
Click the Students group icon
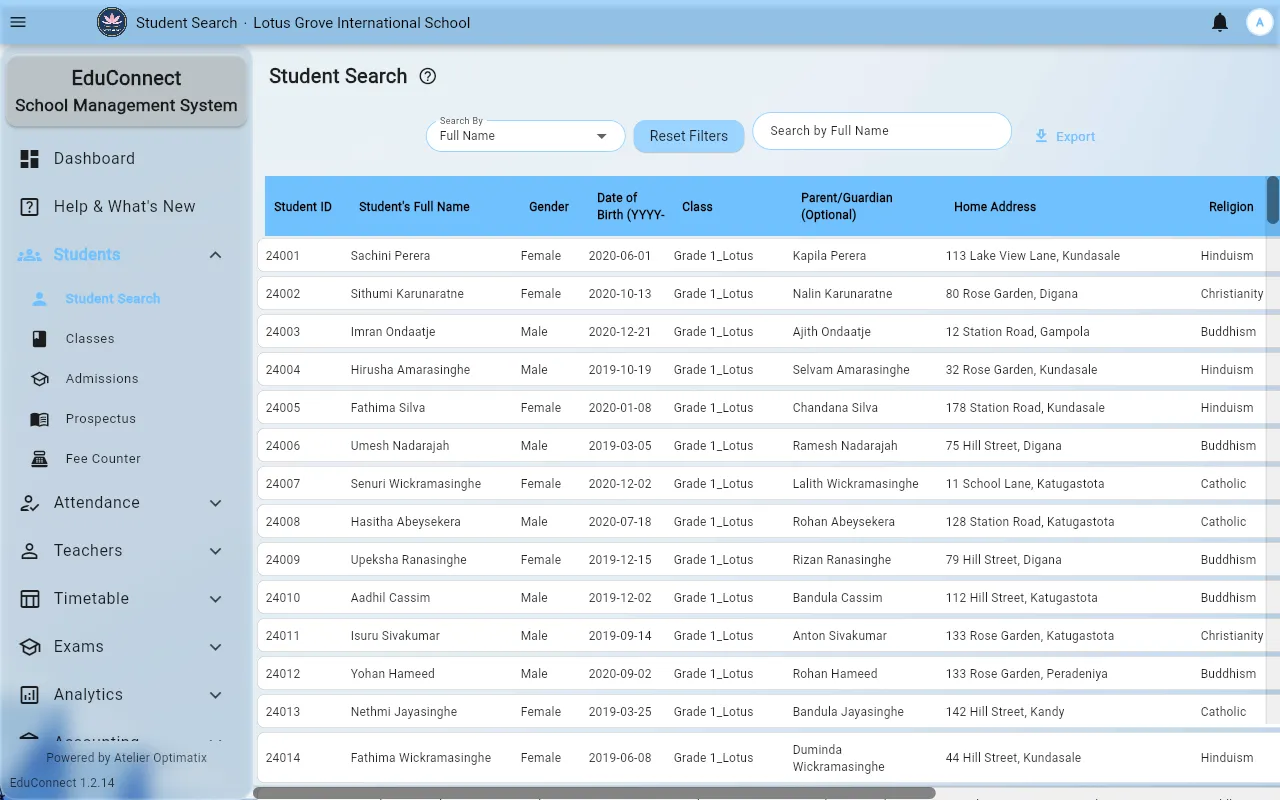point(30,255)
